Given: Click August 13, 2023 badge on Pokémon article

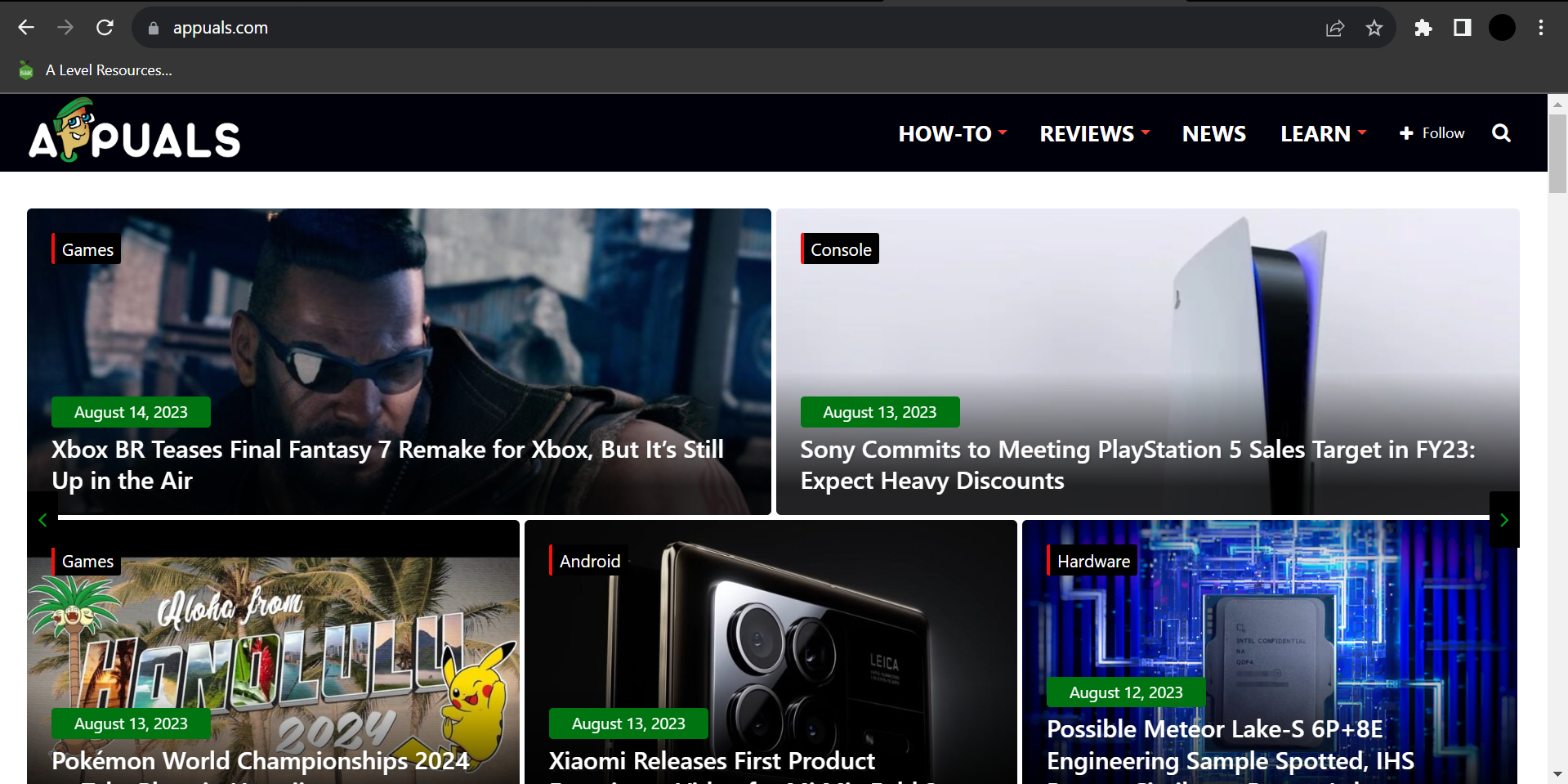Looking at the screenshot, I should (x=131, y=724).
